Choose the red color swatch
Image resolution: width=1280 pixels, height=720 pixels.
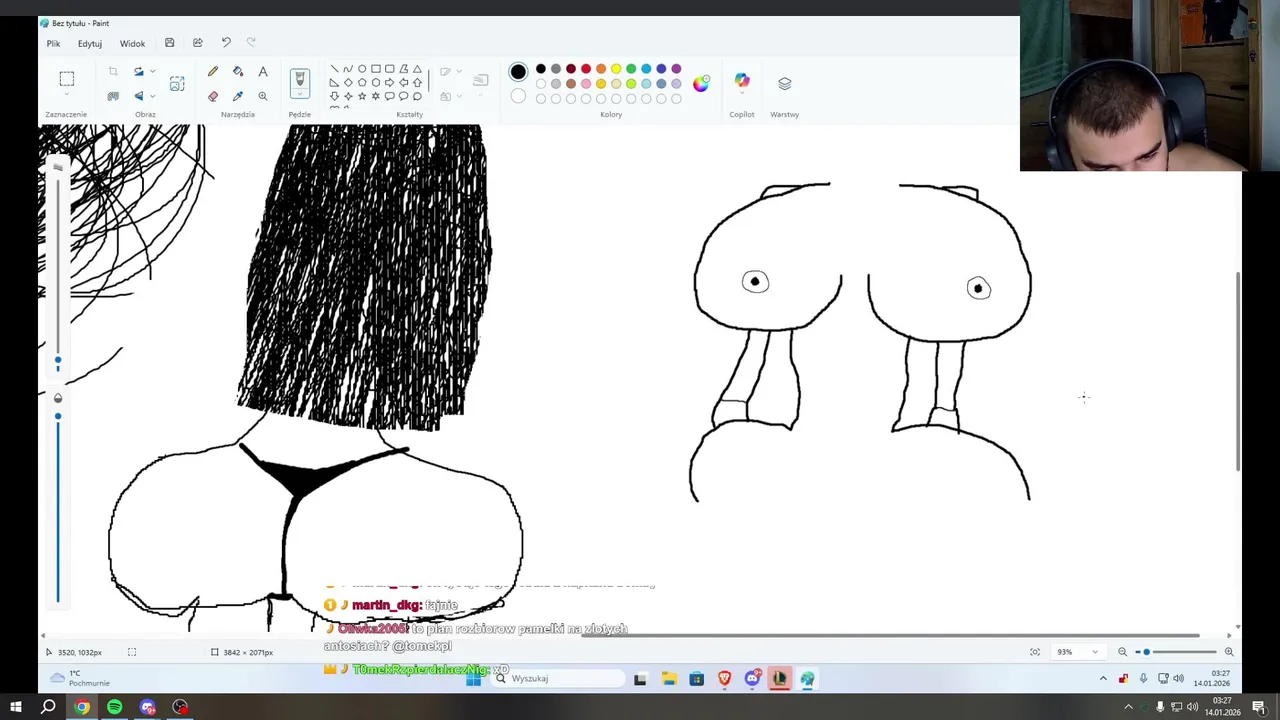(x=586, y=69)
